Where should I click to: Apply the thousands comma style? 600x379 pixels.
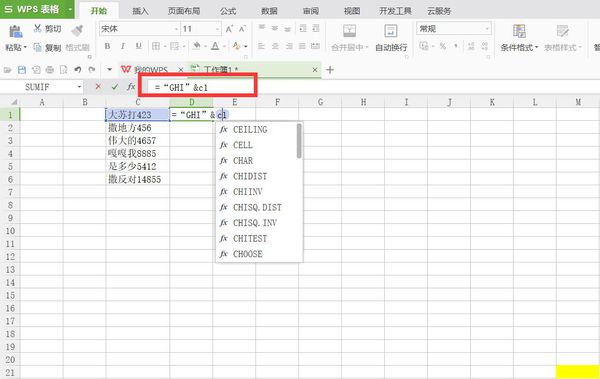(x=456, y=46)
